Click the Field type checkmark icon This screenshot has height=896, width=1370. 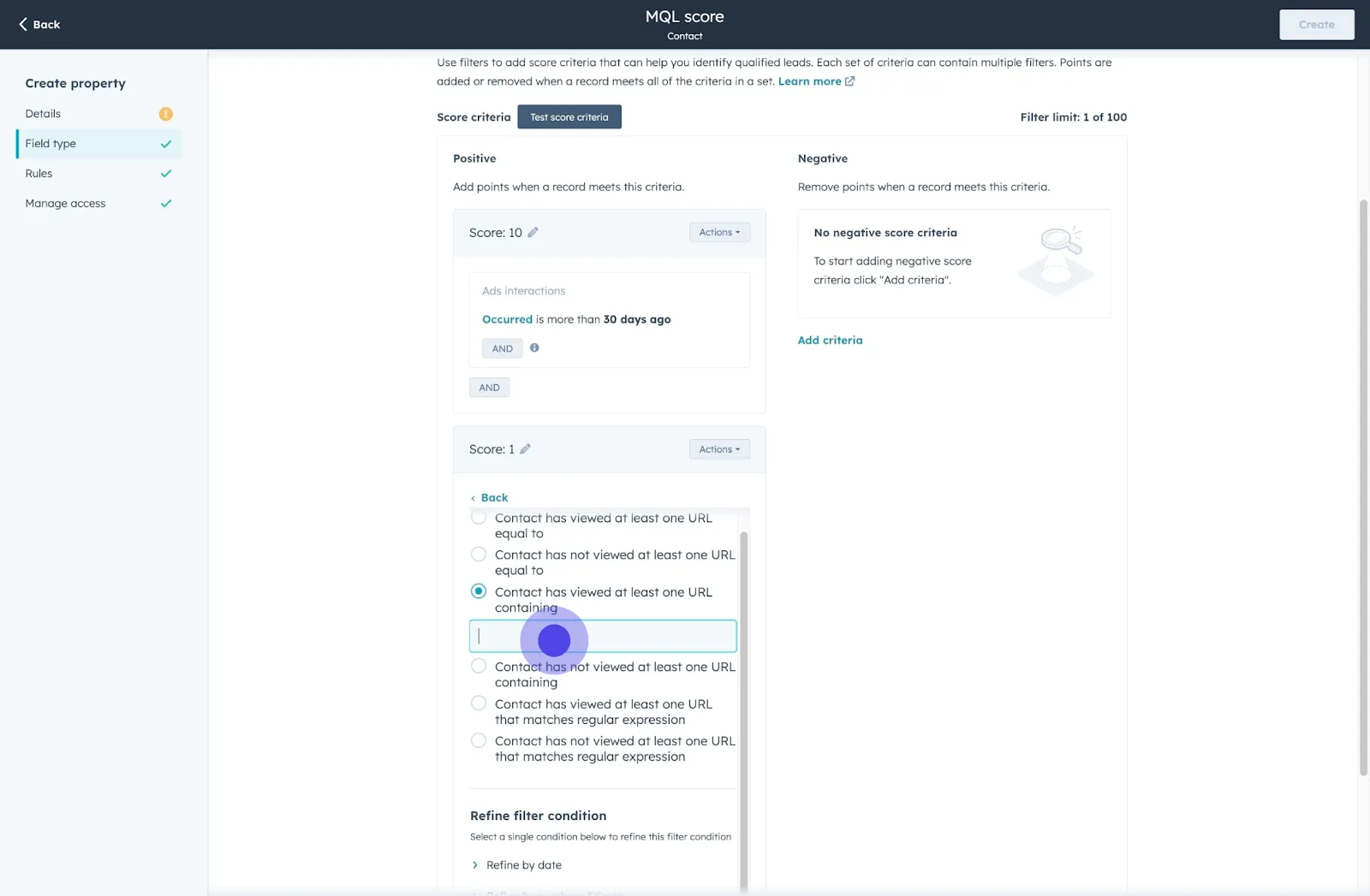[166, 144]
